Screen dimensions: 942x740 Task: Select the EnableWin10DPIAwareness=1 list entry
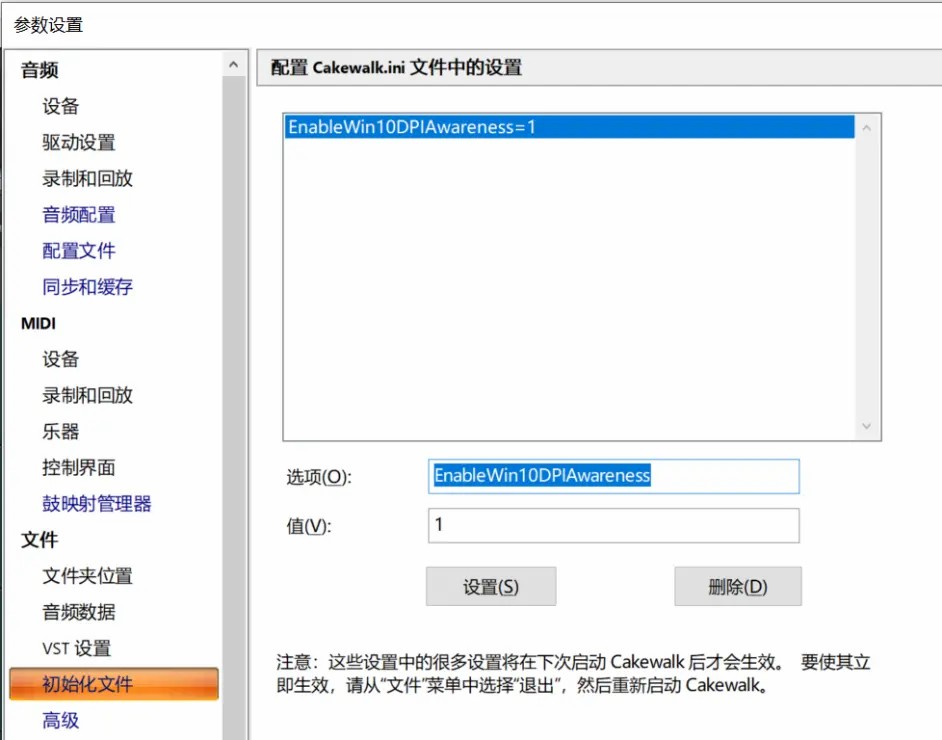(569, 127)
